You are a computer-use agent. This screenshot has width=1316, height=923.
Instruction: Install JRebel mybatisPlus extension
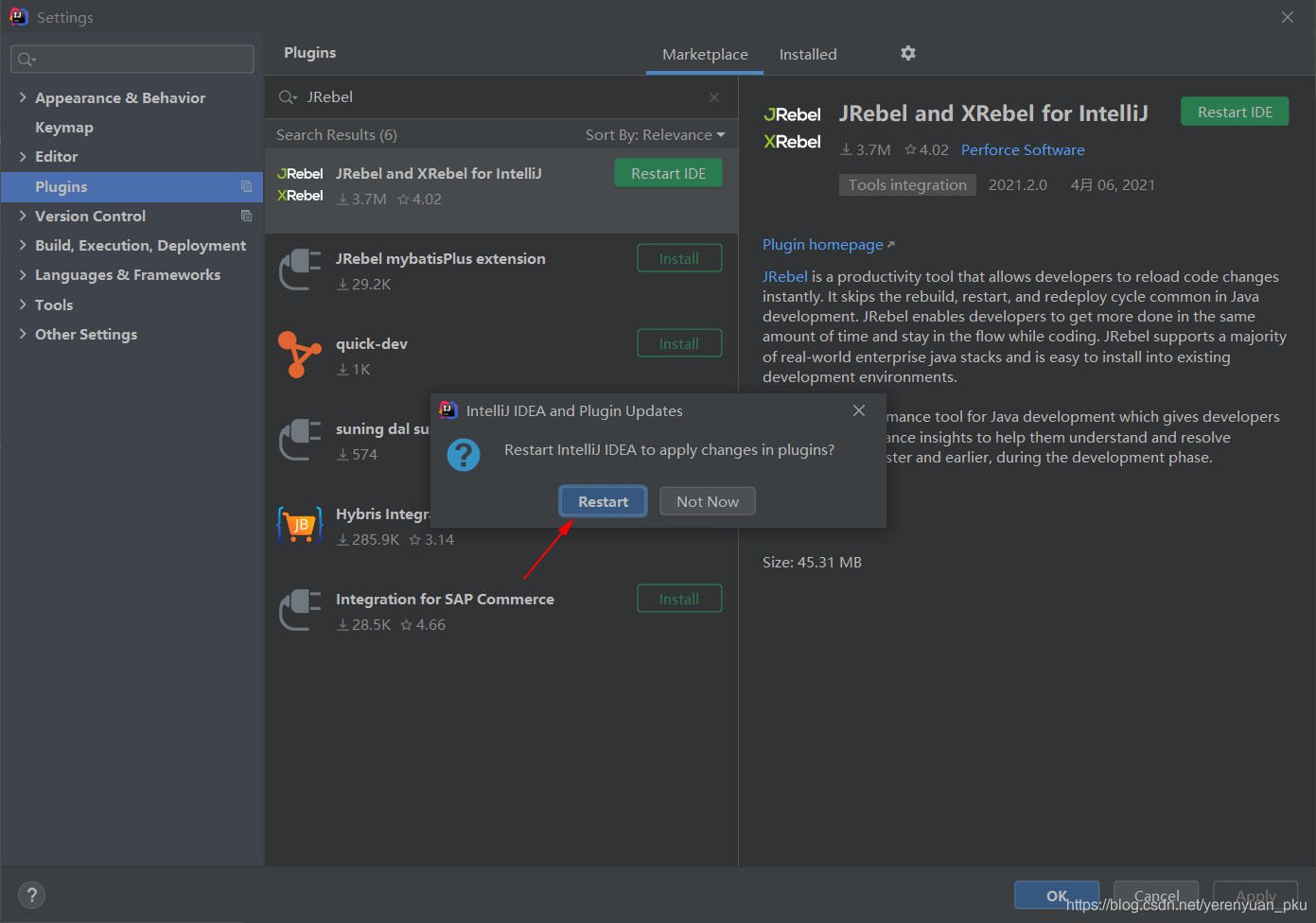coord(679,258)
